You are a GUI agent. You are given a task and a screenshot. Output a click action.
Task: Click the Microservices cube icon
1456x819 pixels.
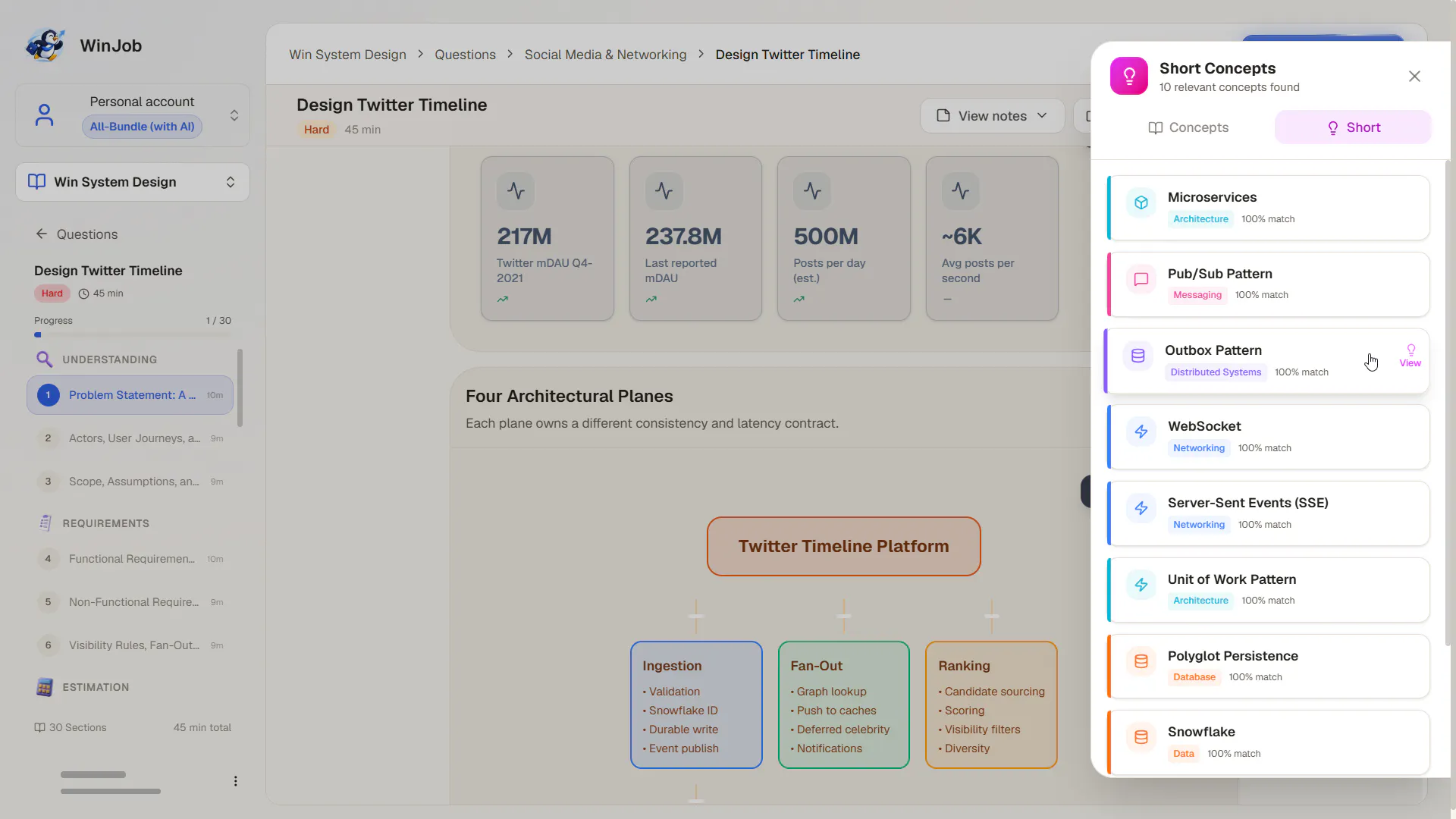(1141, 202)
